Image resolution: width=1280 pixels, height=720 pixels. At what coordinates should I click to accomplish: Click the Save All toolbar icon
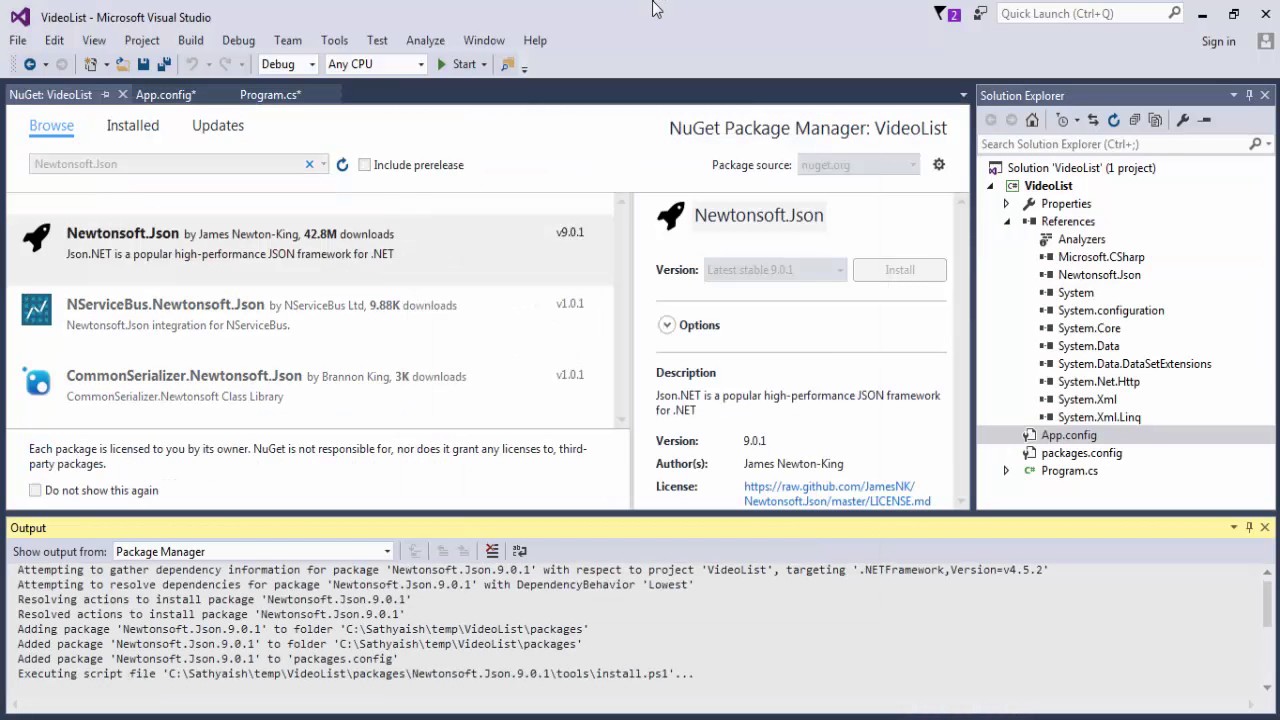(x=164, y=64)
